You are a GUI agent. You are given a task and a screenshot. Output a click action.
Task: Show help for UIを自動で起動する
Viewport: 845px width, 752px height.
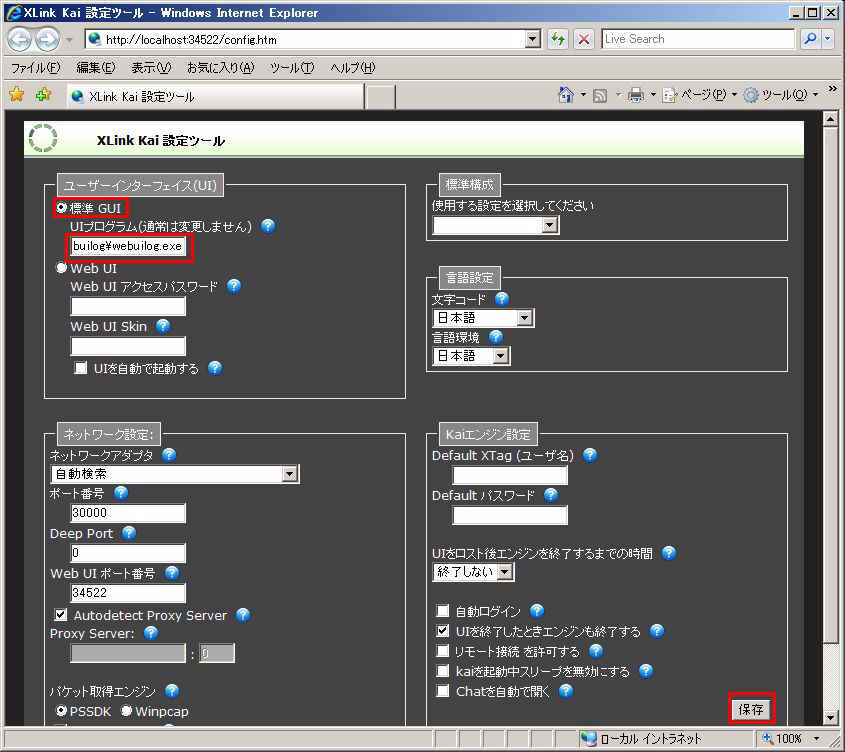pyautogui.click(x=215, y=368)
